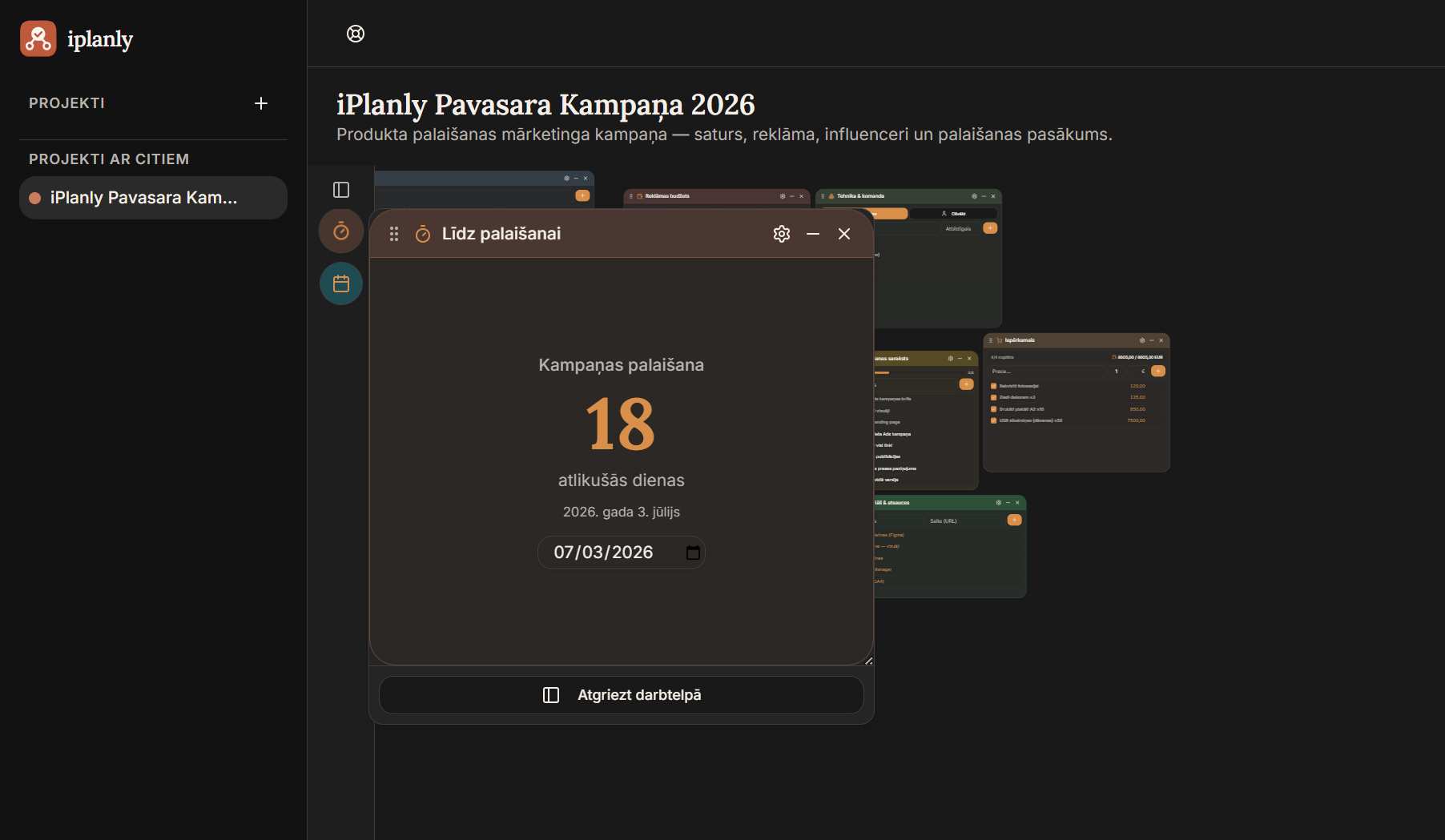1445x840 pixels.
Task: Click the Prece... item name field
Action: (x=1047, y=372)
